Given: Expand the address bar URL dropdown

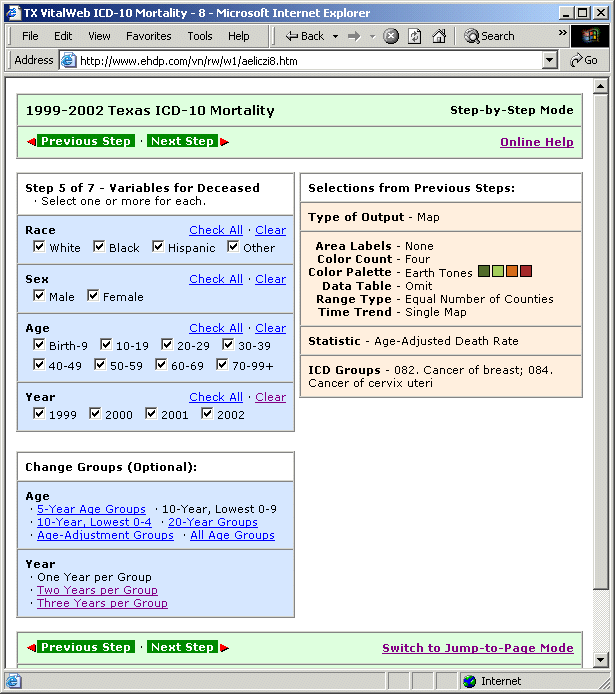Looking at the screenshot, I should (x=549, y=60).
